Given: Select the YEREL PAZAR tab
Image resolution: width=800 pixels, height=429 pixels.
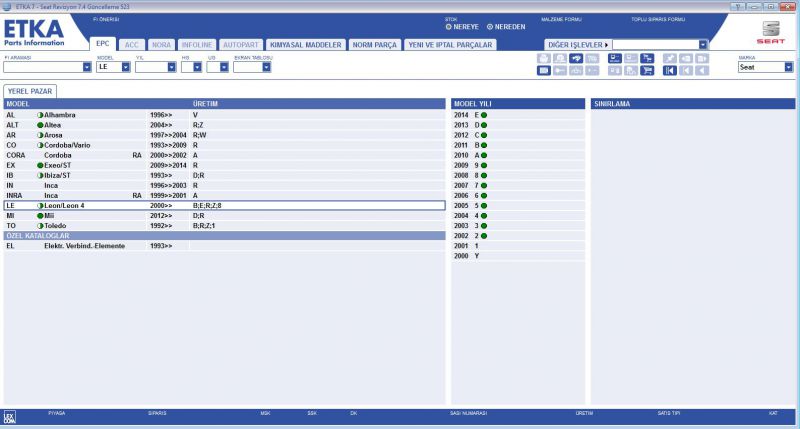Looking at the screenshot, I should click(x=30, y=91).
